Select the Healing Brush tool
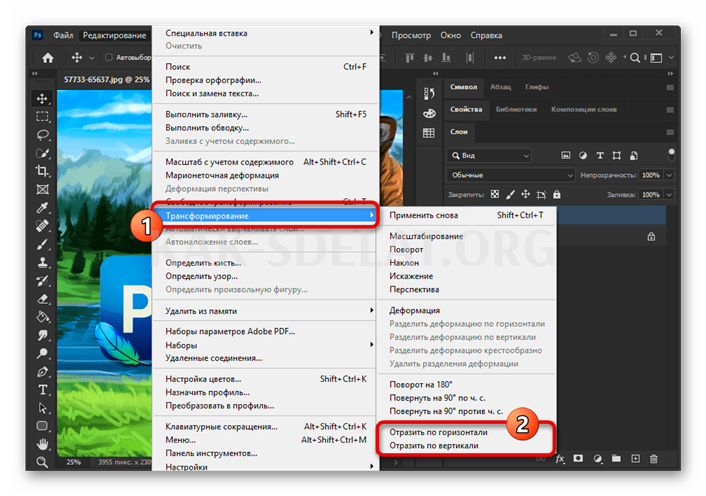This screenshot has height=496, width=706. pos(42,226)
